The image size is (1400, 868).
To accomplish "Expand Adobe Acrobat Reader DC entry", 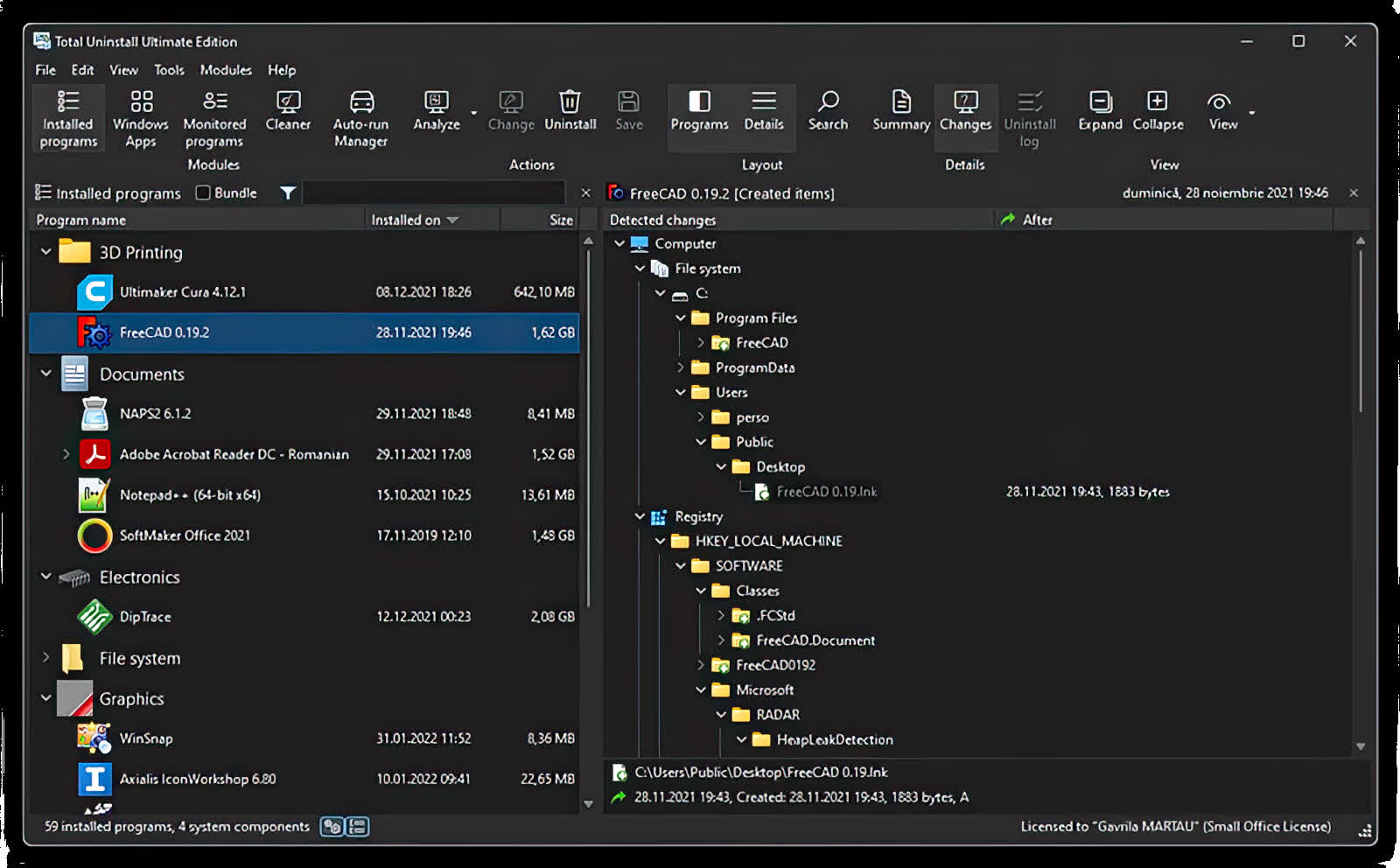I will coord(66,454).
